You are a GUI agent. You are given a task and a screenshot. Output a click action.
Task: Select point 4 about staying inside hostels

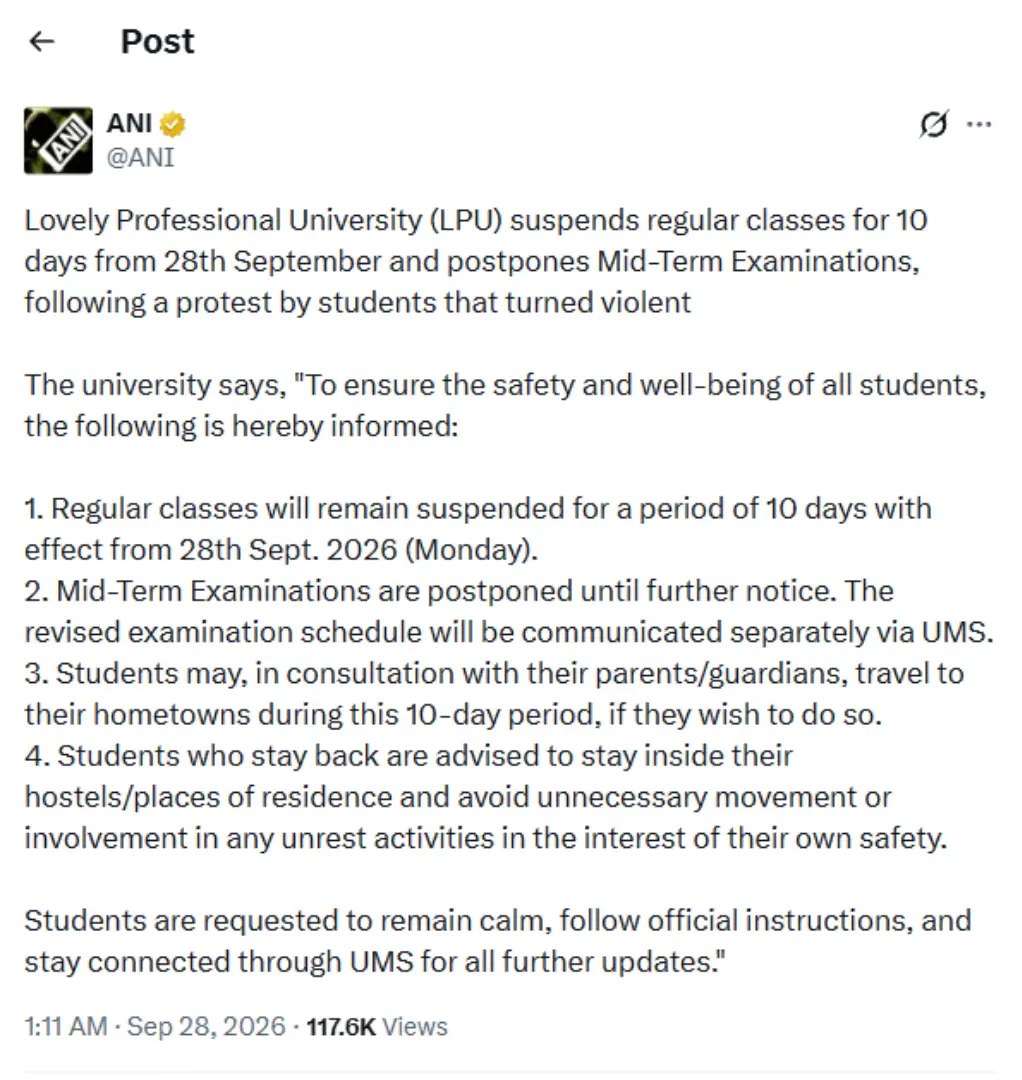click(486, 797)
